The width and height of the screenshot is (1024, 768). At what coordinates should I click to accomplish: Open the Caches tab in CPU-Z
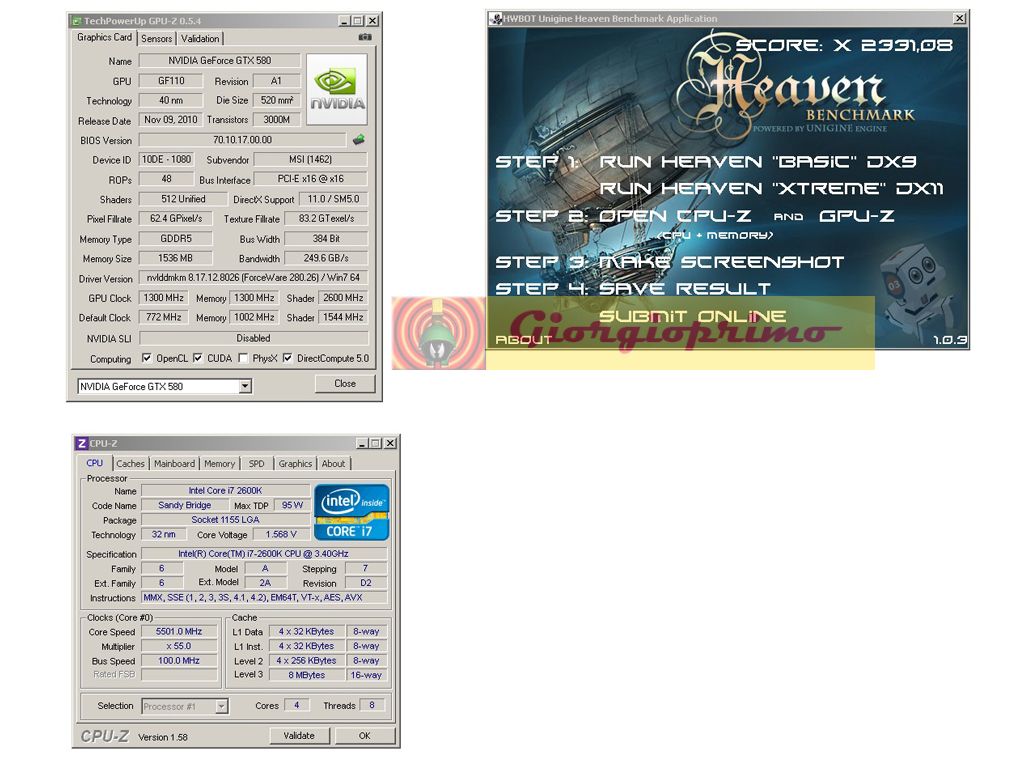pos(130,464)
